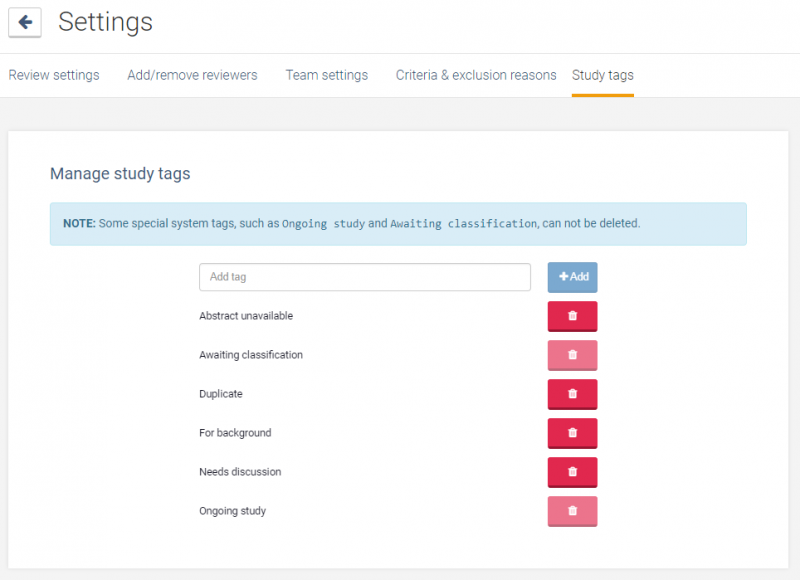800x580 pixels.
Task: Click the back arrow next to Settings
Action: [24, 22]
